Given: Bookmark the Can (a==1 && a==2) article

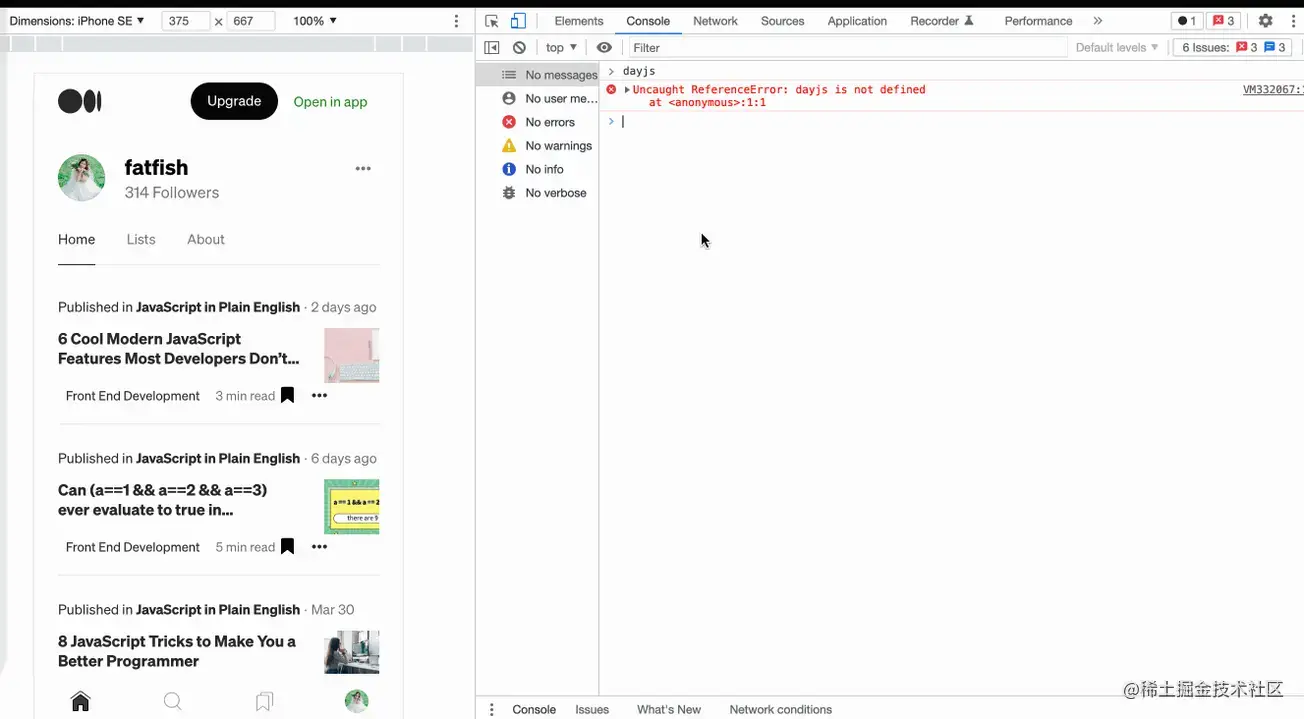Looking at the screenshot, I should pyautogui.click(x=287, y=546).
